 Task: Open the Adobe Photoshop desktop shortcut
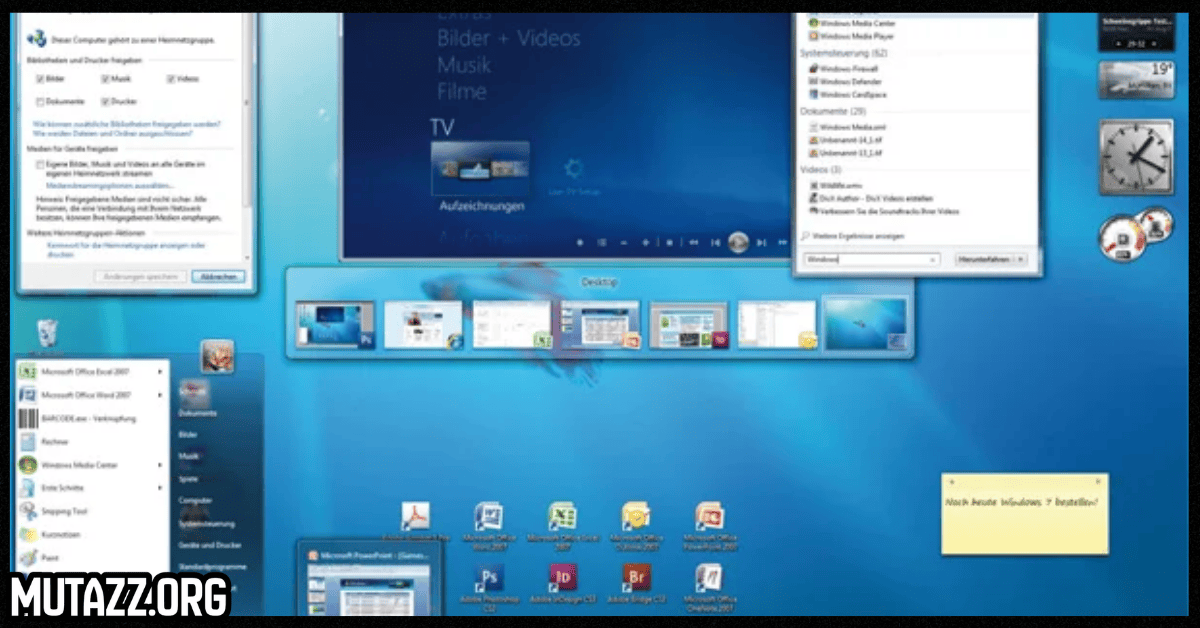(x=489, y=578)
